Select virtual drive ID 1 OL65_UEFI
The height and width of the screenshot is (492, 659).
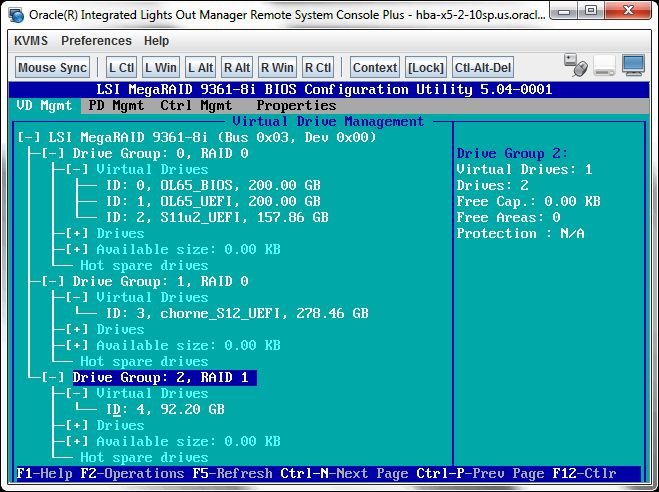(213, 201)
